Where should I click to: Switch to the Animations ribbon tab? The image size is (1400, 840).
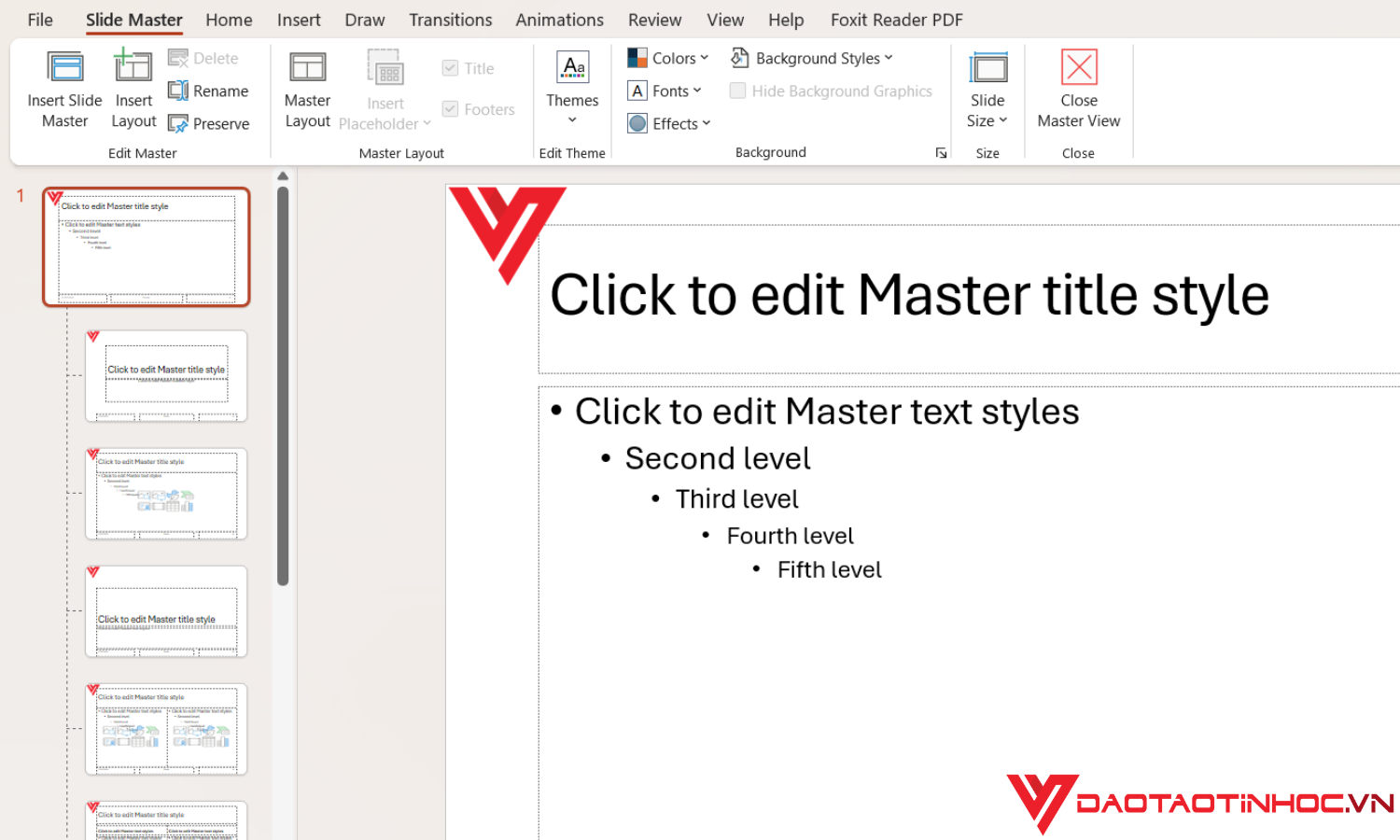(x=559, y=19)
